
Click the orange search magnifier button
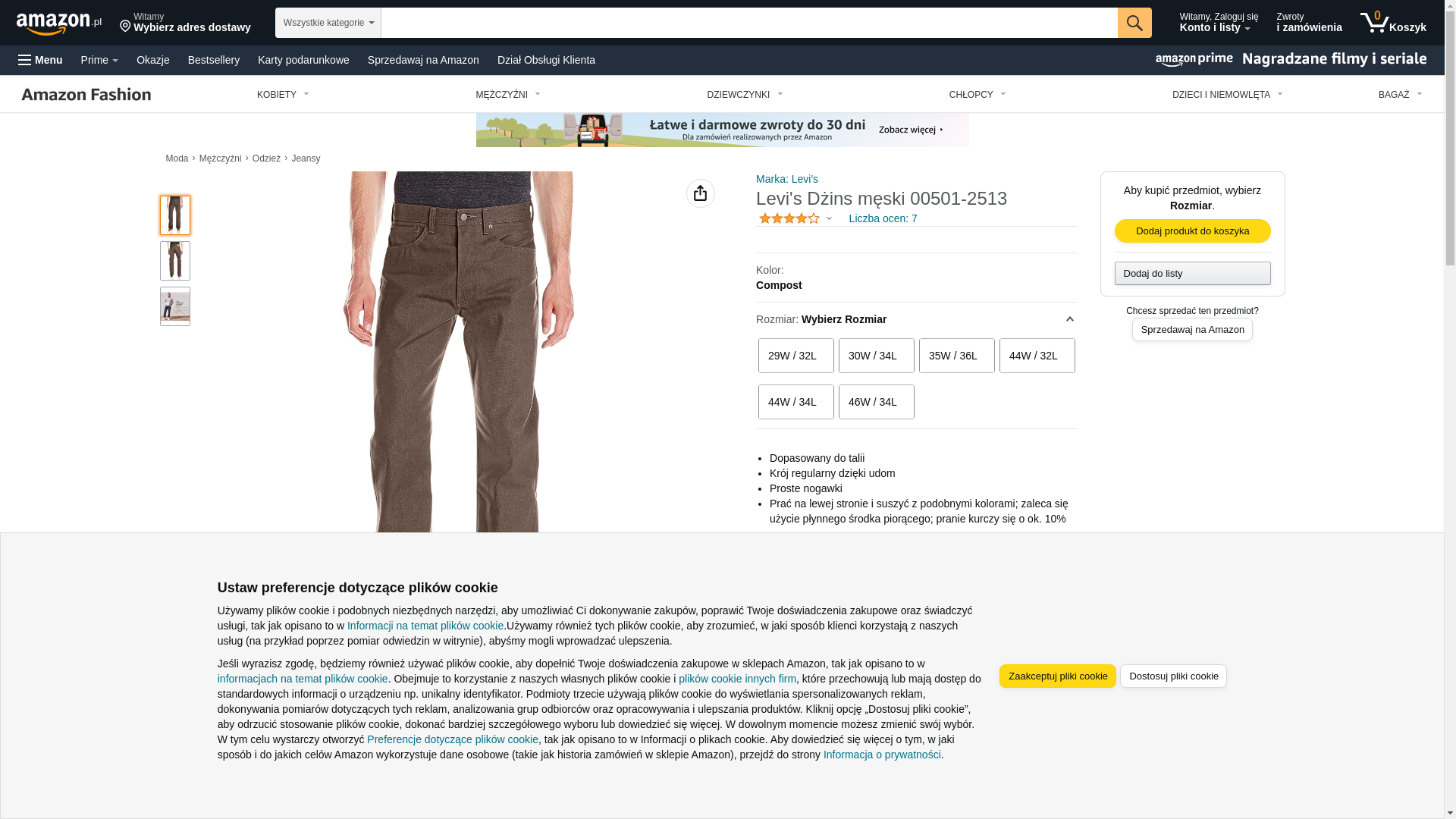[x=1134, y=23]
